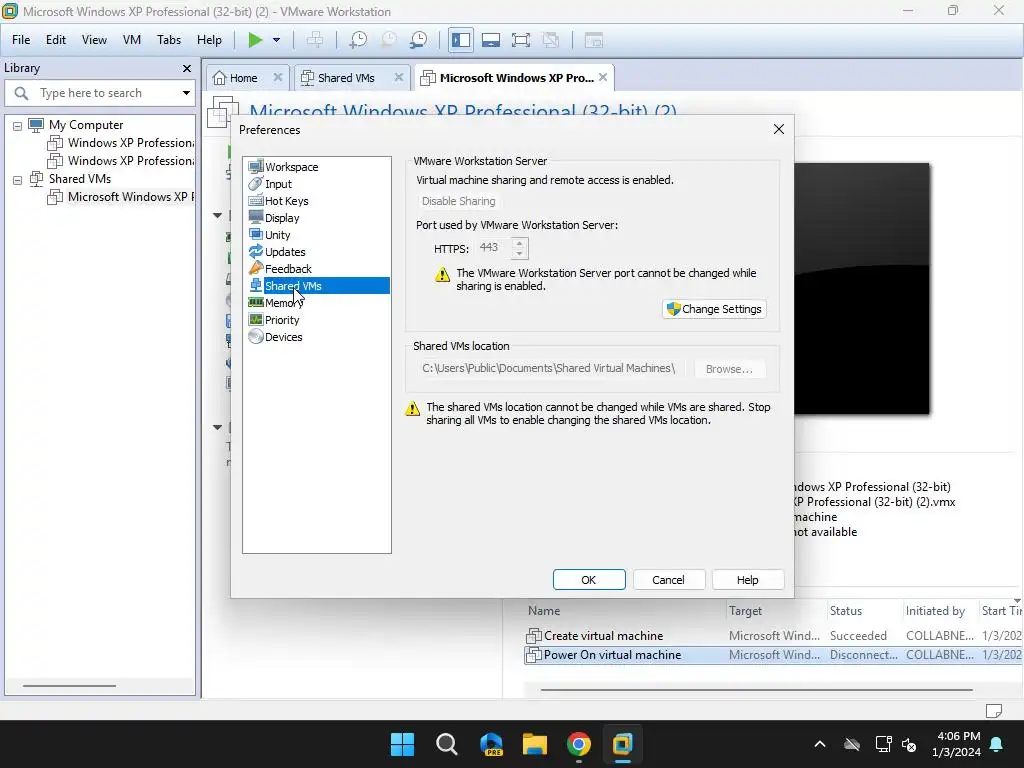This screenshot has height=768, width=1024.
Task: Open the Edit menu
Action: click(56, 40)
